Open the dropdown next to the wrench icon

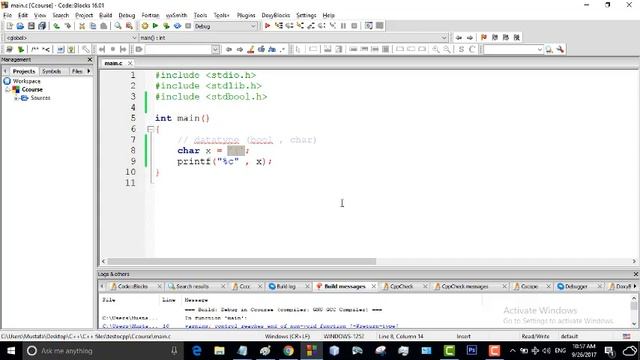[x=540, y=49]
